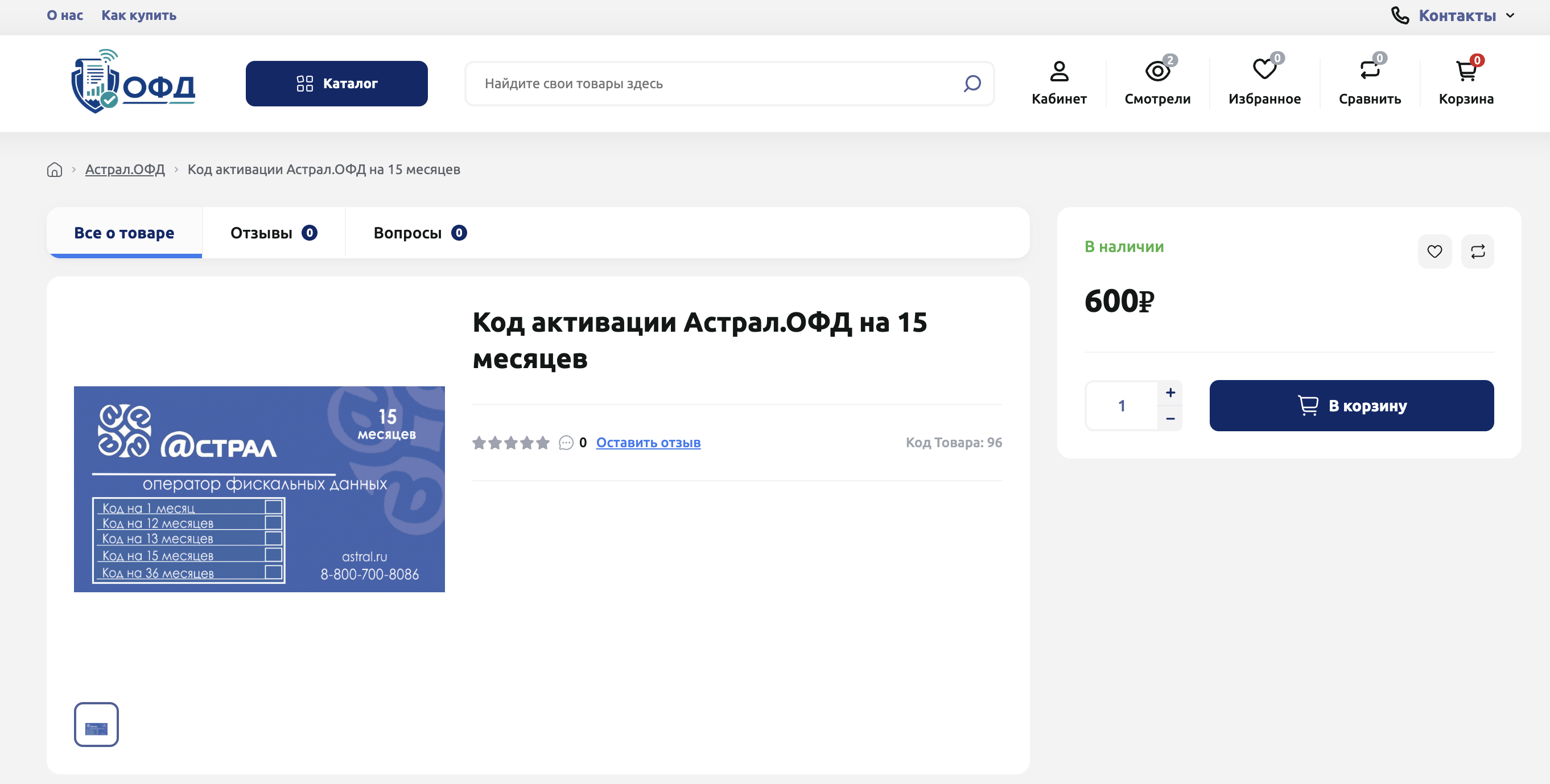
Task: Focus the quantity input field
Action: (1122, 406)
